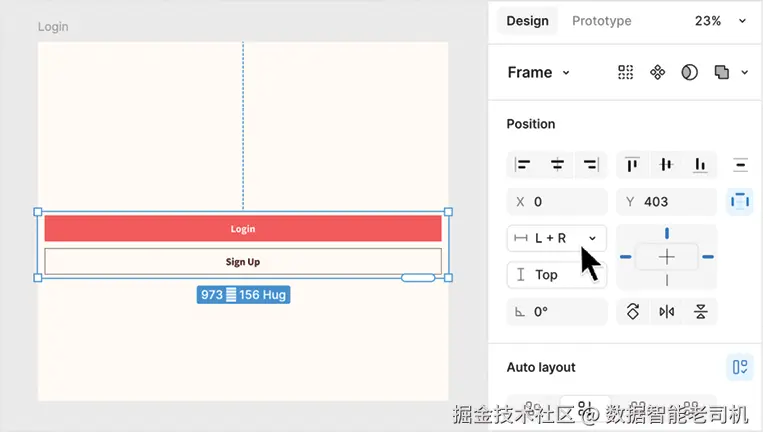763x440 pixels.
Task: Toggle the mask icon in the header
Action: point(689,72)
